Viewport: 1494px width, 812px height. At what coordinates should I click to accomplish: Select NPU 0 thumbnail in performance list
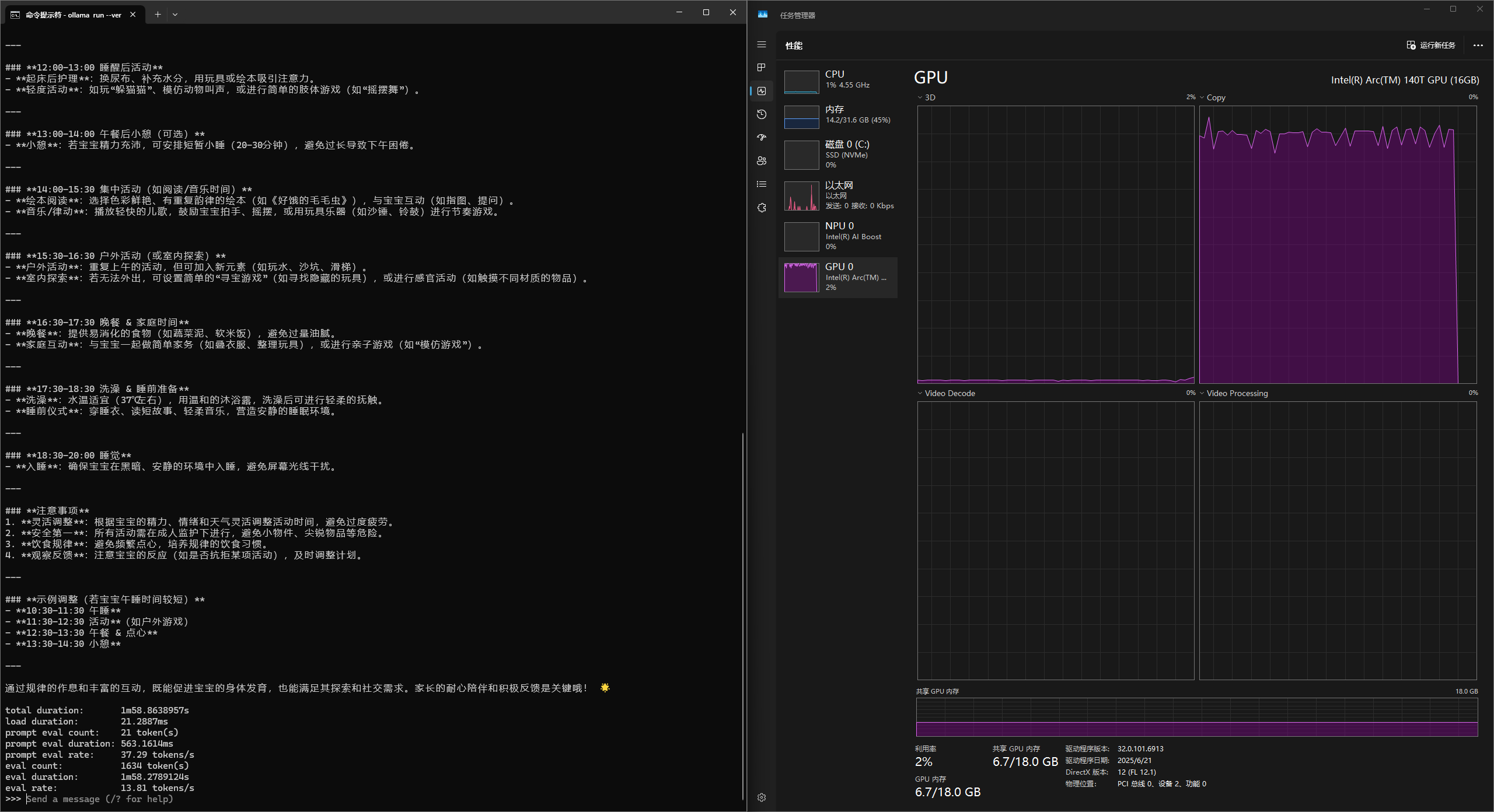pos(801,236)
